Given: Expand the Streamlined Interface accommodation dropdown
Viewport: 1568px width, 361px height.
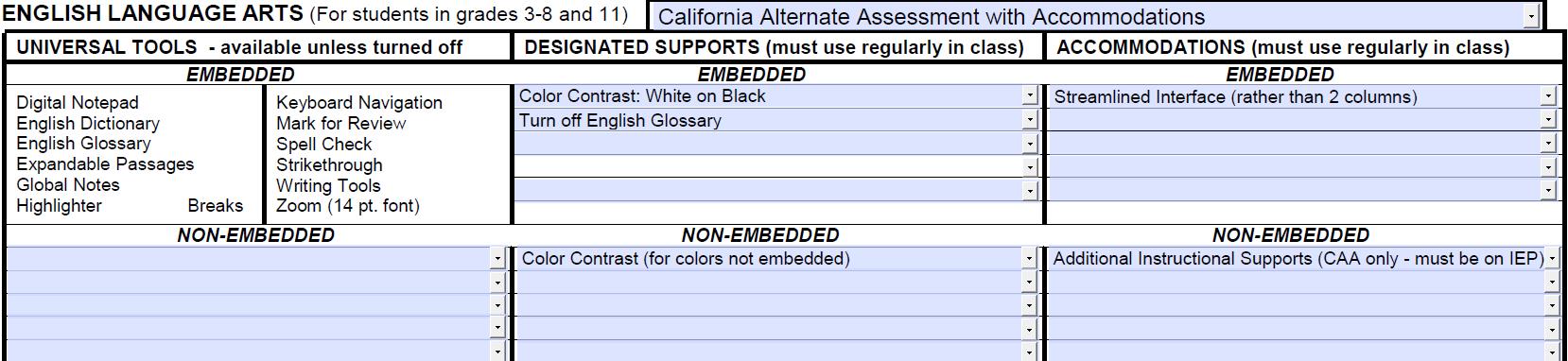Looking at the screenshot, I should click(x=1548, y=96).
